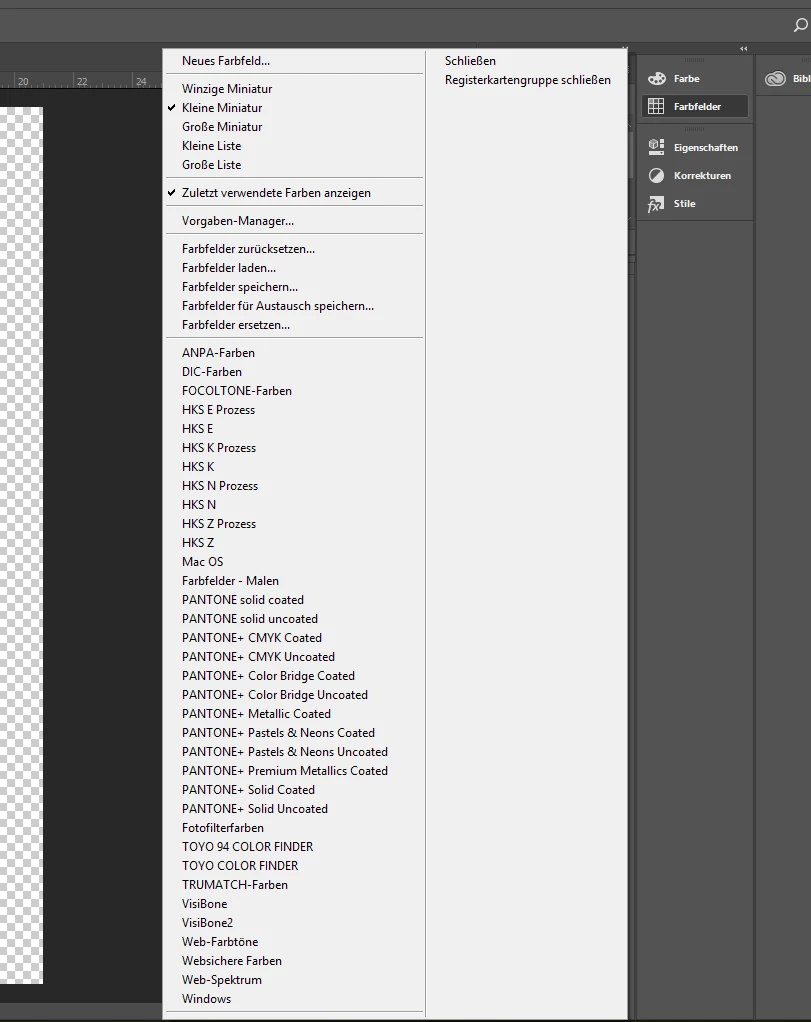Open the Farbfelder swatches panel icon
811x1022 pixels.
pyautogui.click(x=656, y=106)
